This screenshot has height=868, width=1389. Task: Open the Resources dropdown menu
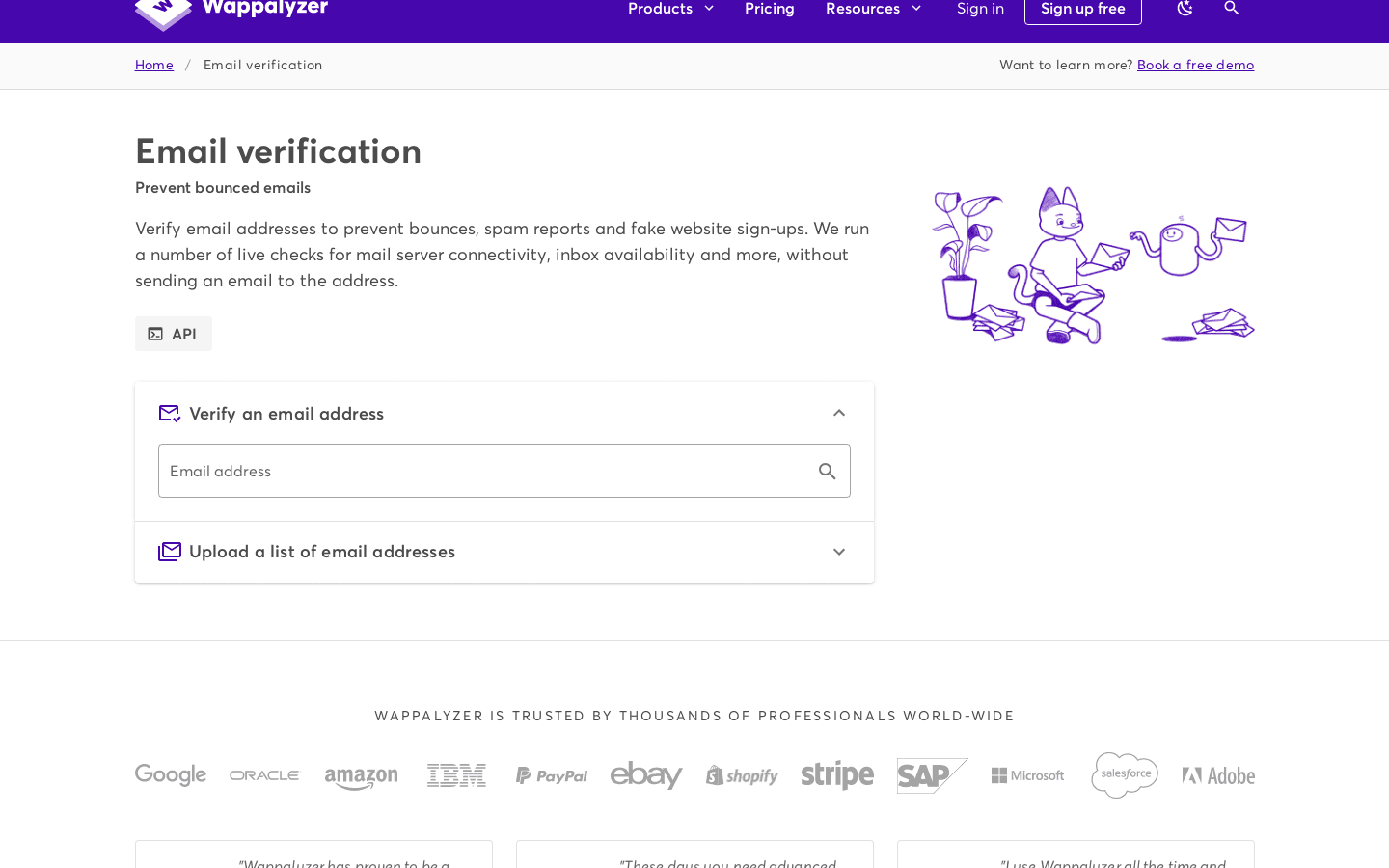[873, 8]
